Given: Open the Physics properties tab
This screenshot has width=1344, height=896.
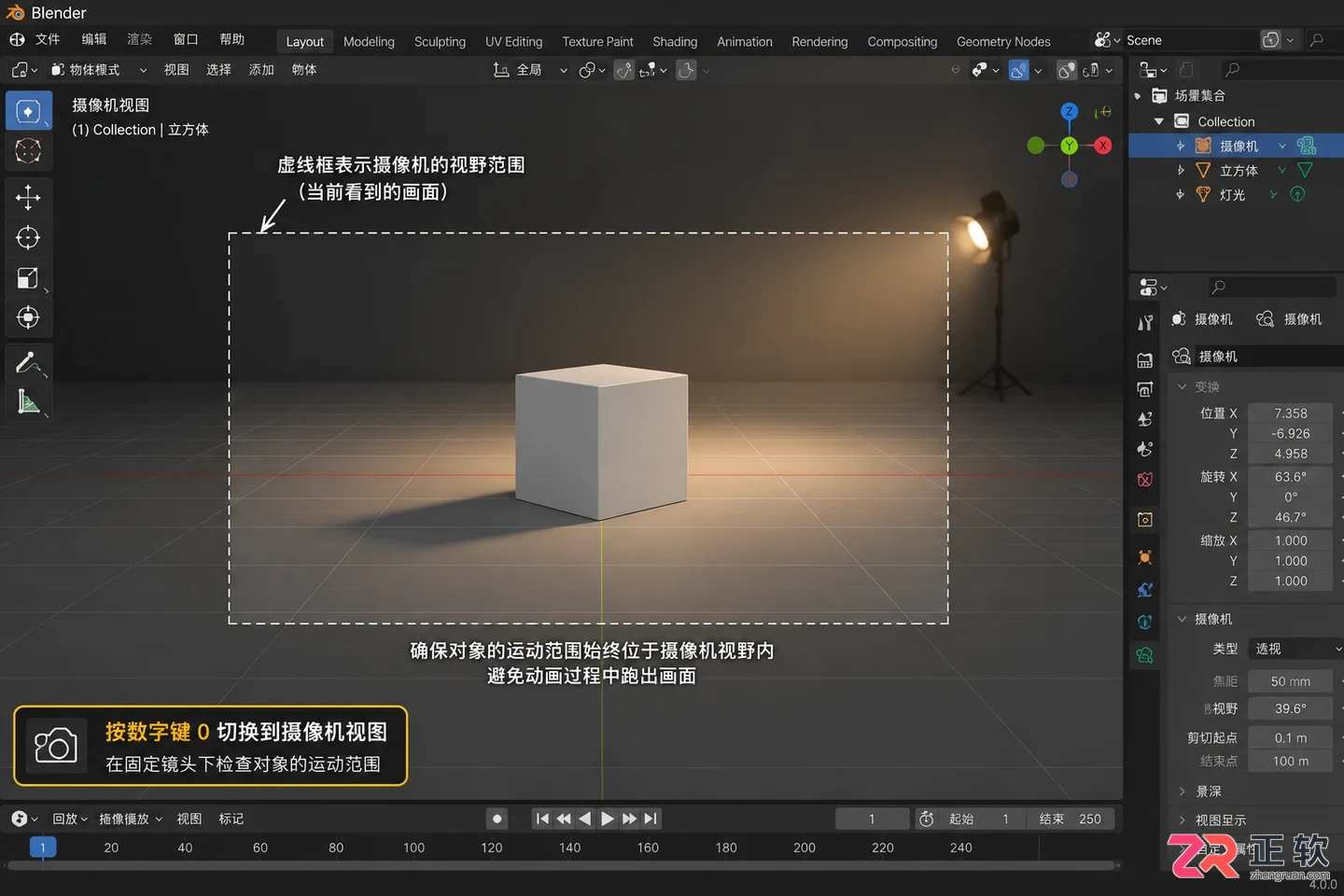Looking at the screenshot, I should 1145,590.
